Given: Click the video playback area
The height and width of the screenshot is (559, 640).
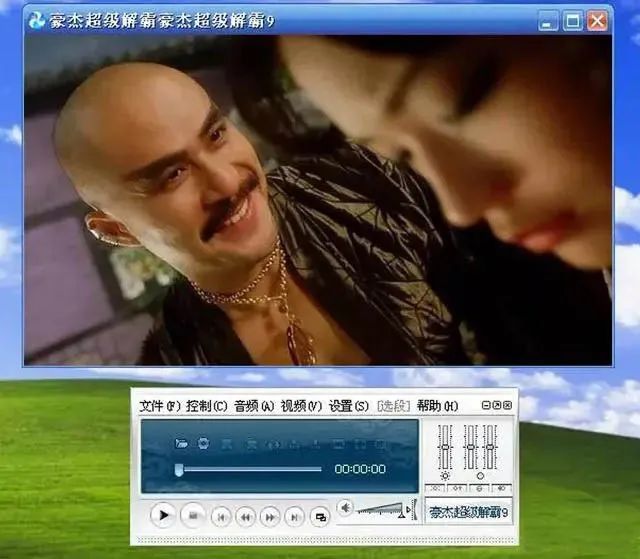Looking at the screenshot, I should pos(318,200).
